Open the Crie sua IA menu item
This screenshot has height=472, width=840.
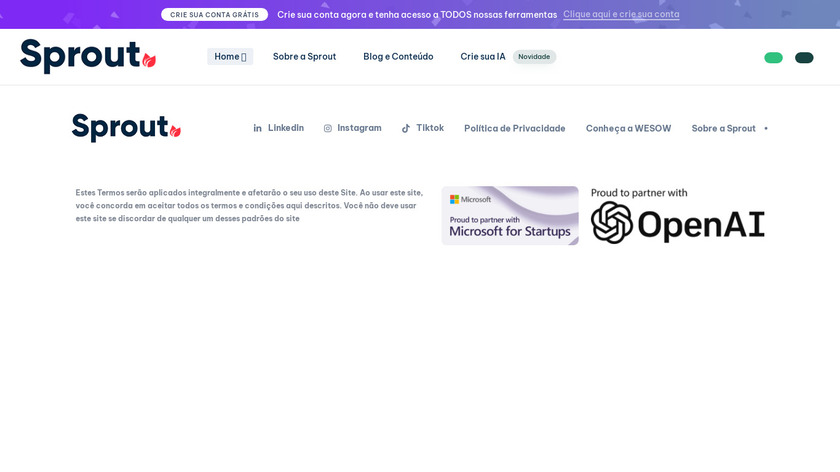[483, 56]
